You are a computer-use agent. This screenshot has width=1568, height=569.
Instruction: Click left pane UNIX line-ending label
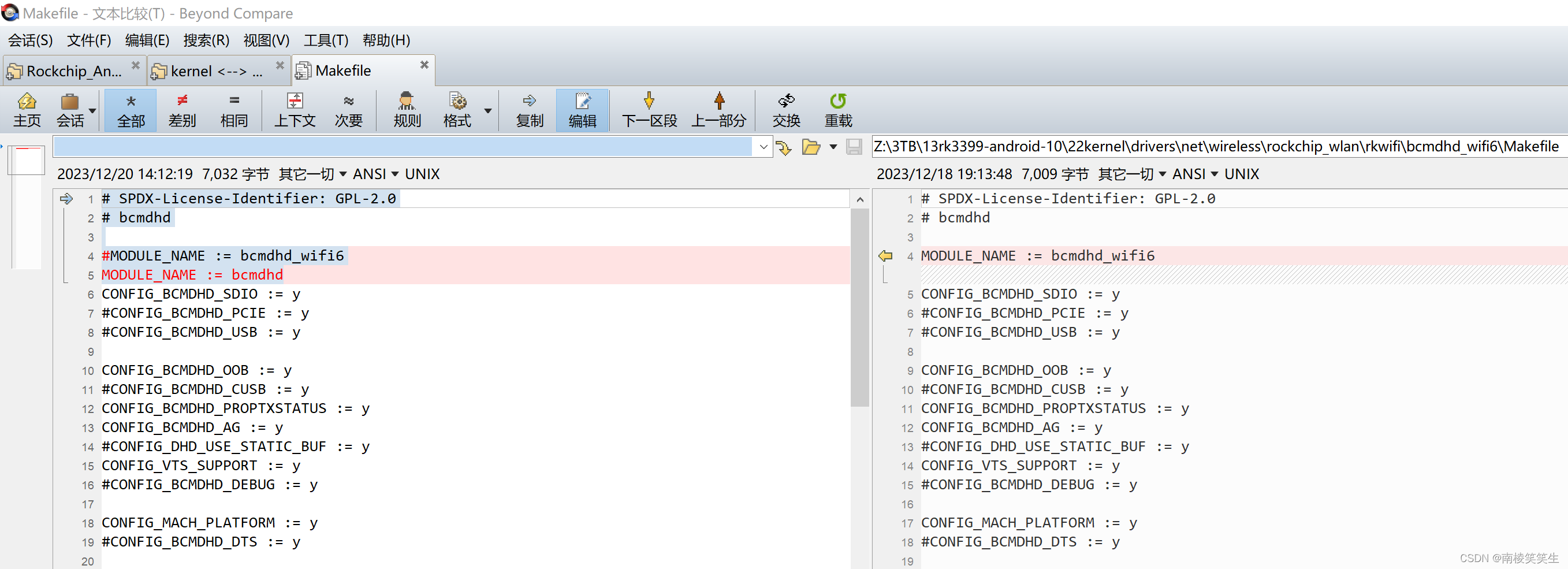pos(422,174)
